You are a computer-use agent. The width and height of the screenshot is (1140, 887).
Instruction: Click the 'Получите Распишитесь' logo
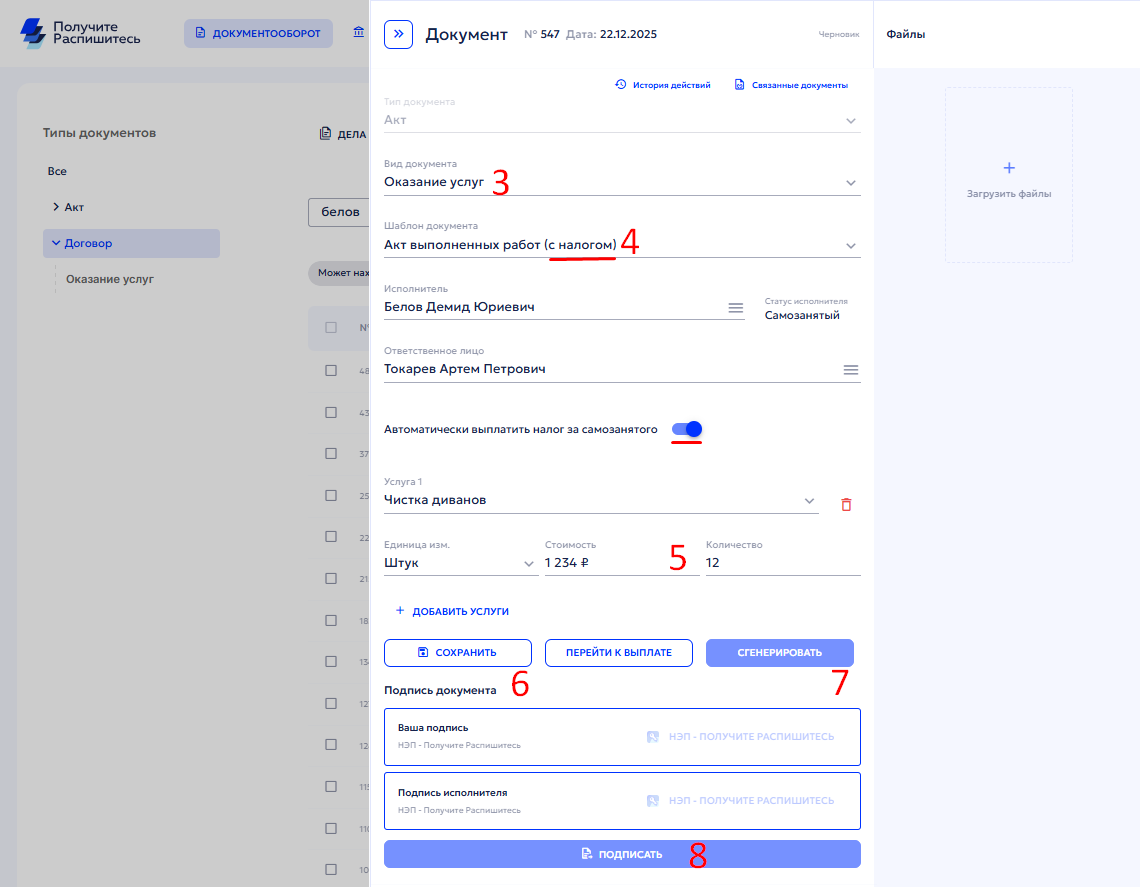tap(81, 33)
